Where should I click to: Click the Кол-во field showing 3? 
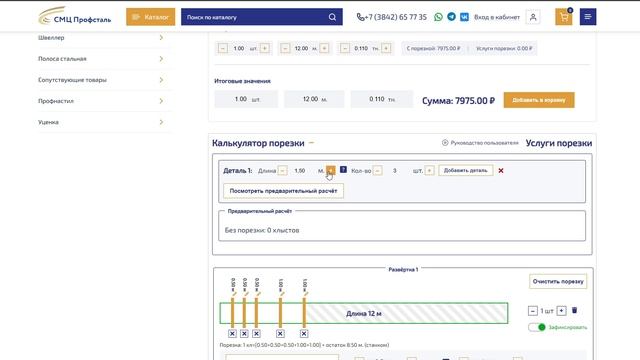[x=395, y=171]
